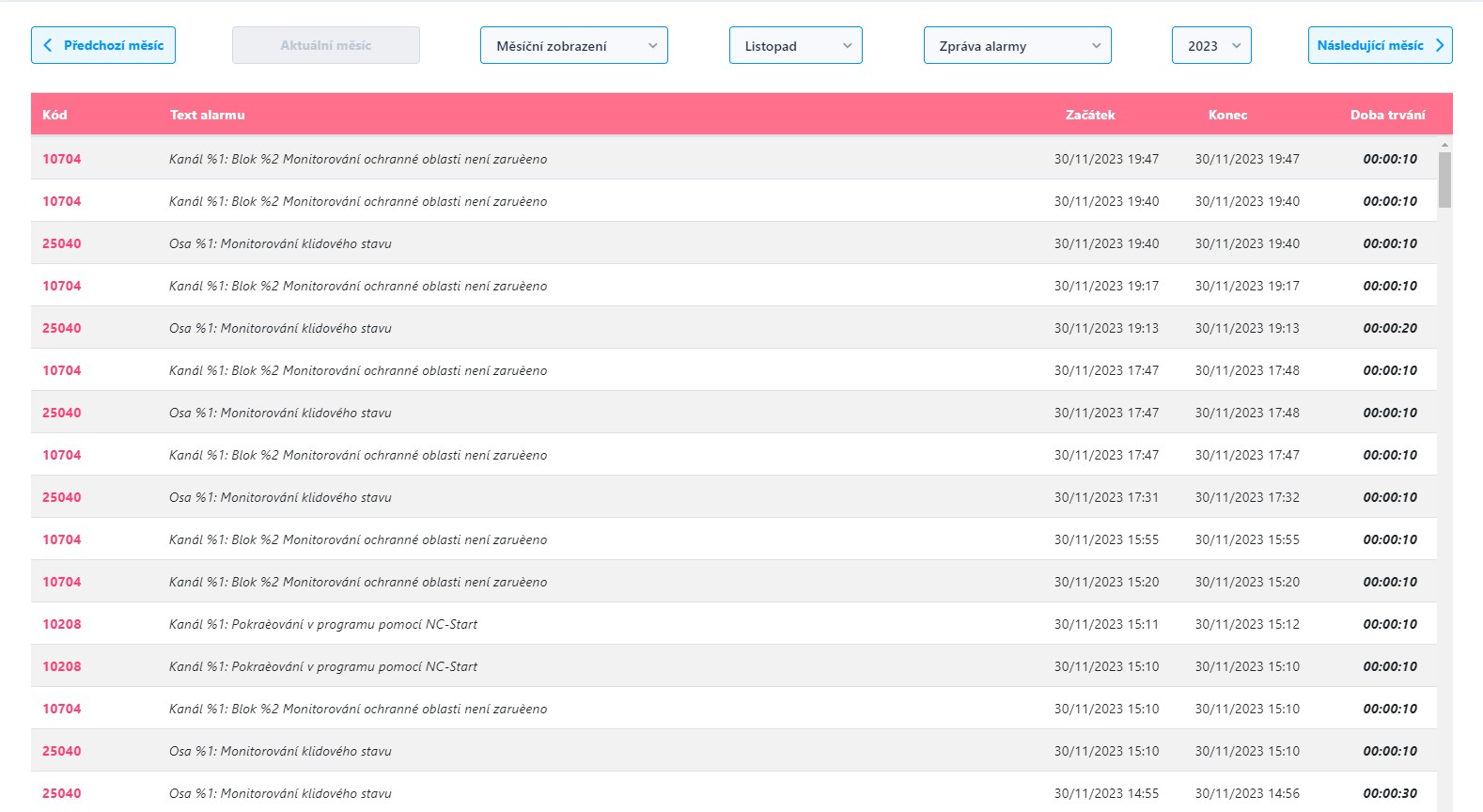1483x812 pixels.
Task: Click the scrollbar up arrow
Action: coord(1444,145)
